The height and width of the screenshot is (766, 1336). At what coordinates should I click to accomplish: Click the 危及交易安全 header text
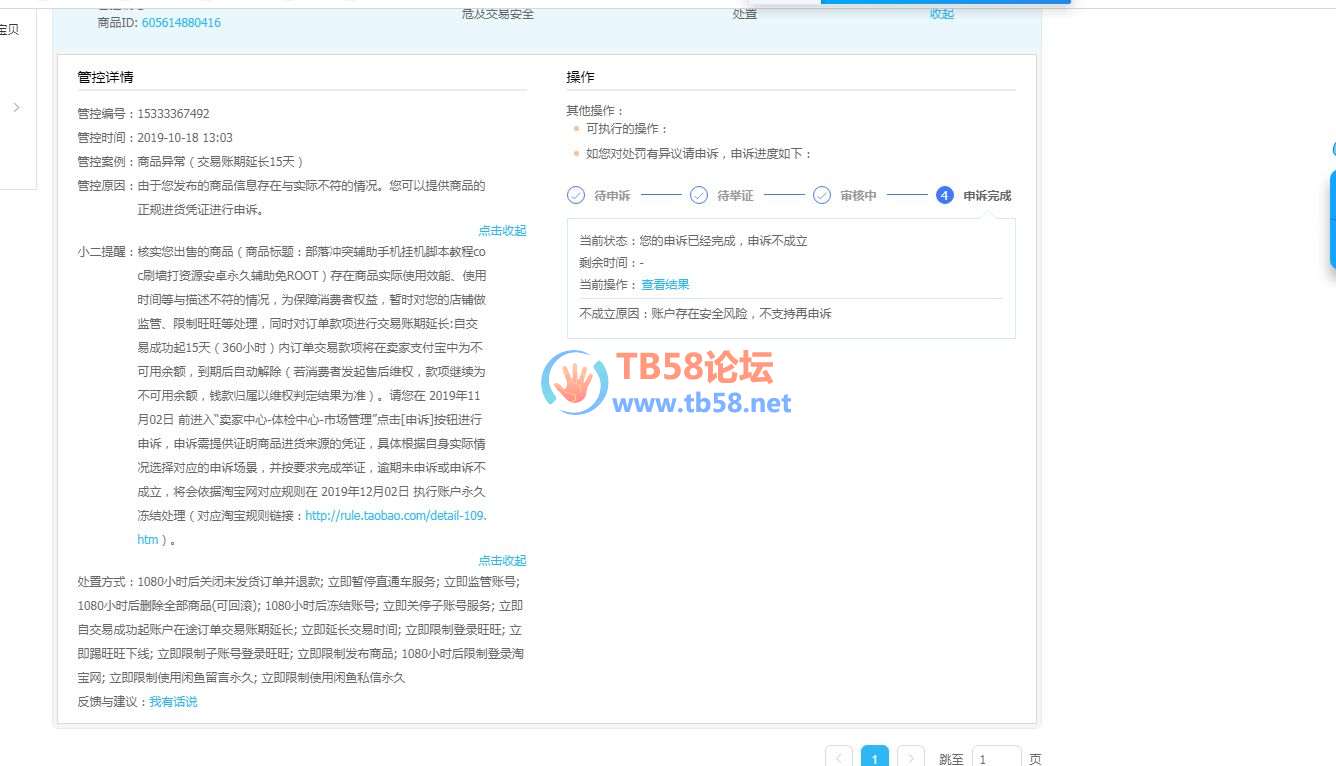(x=498, y=14)
